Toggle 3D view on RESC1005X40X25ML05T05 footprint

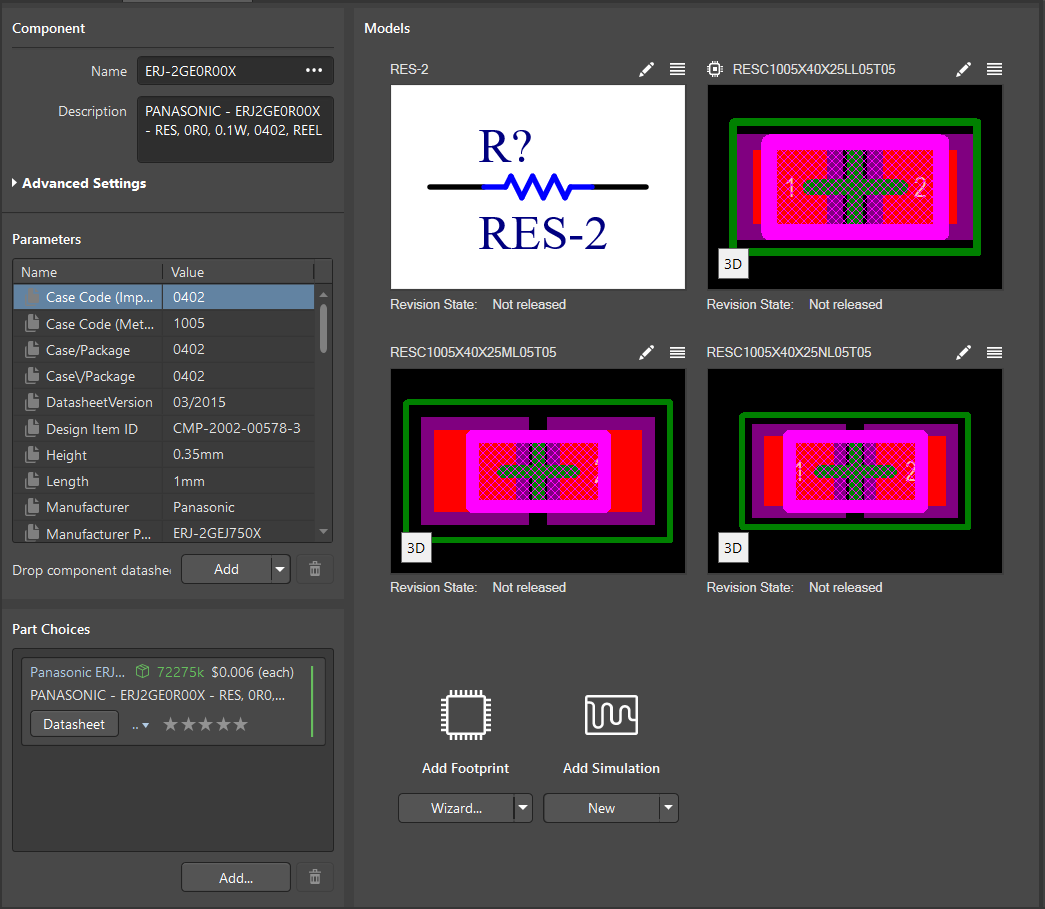(x=416, y=548)
